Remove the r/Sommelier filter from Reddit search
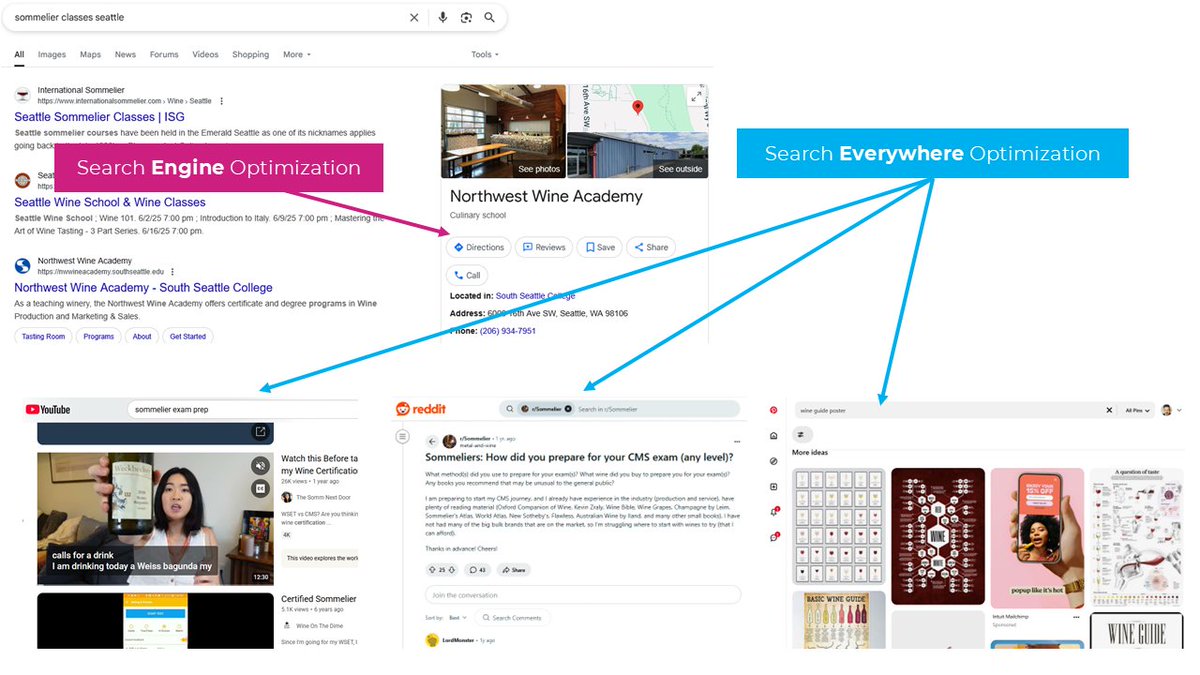This screenshot has height=675, width=1200. pos(568,409)
